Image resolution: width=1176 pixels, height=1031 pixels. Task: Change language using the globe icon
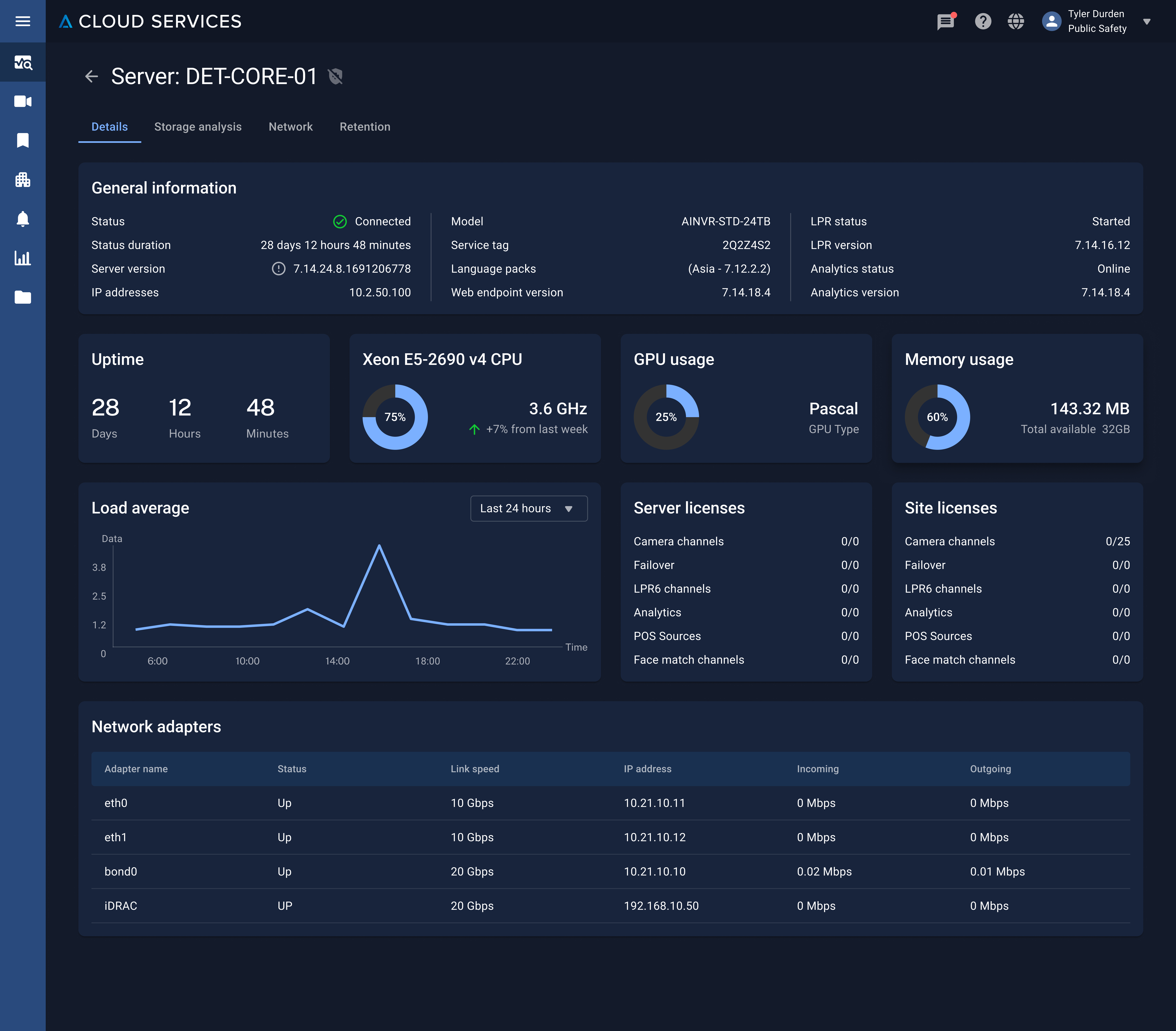(1016, 21)
